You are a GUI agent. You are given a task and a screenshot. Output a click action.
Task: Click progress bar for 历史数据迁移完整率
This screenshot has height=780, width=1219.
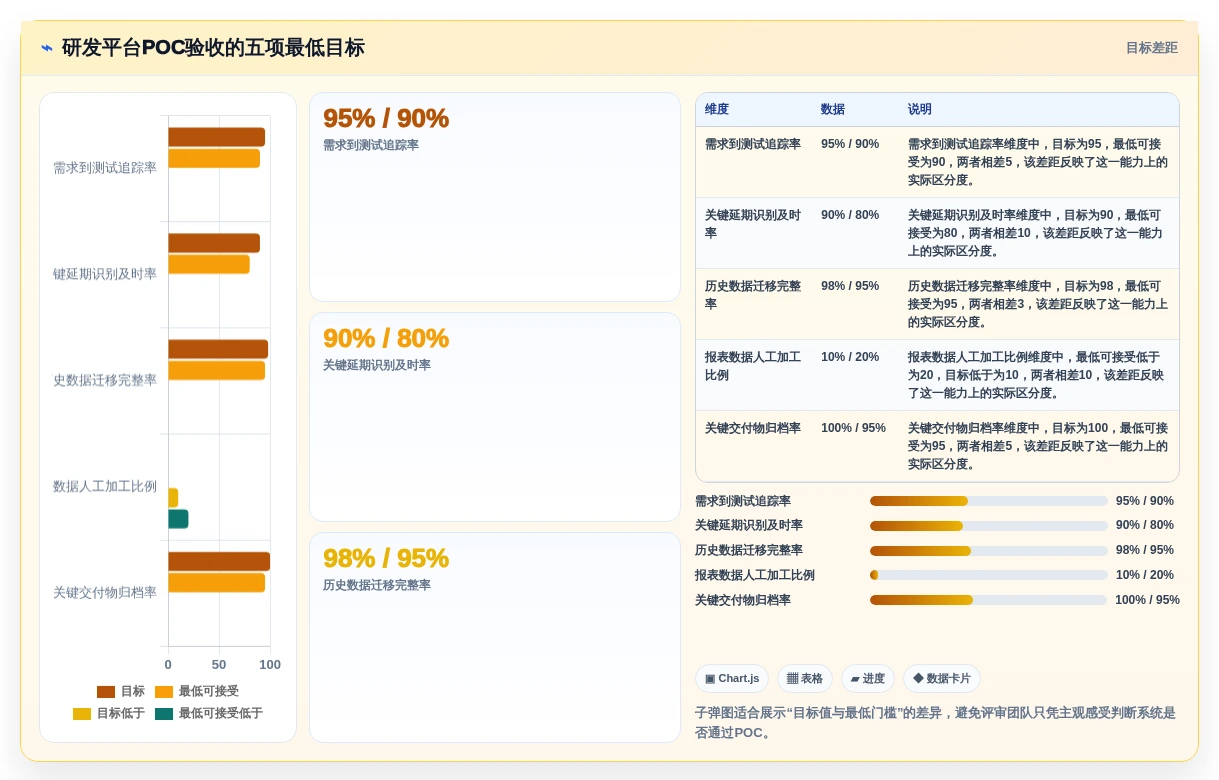989,551
